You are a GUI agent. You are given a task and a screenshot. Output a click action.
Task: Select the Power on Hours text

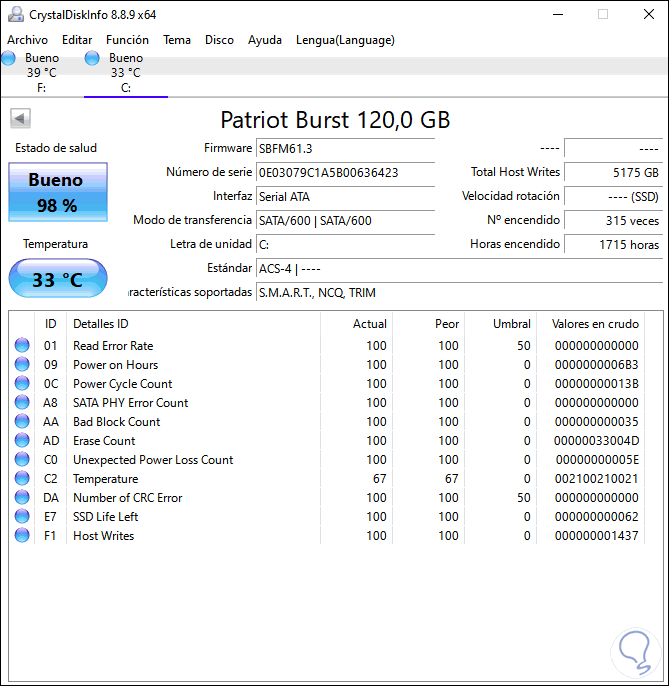pyautogui.click(x=116, y=364)
